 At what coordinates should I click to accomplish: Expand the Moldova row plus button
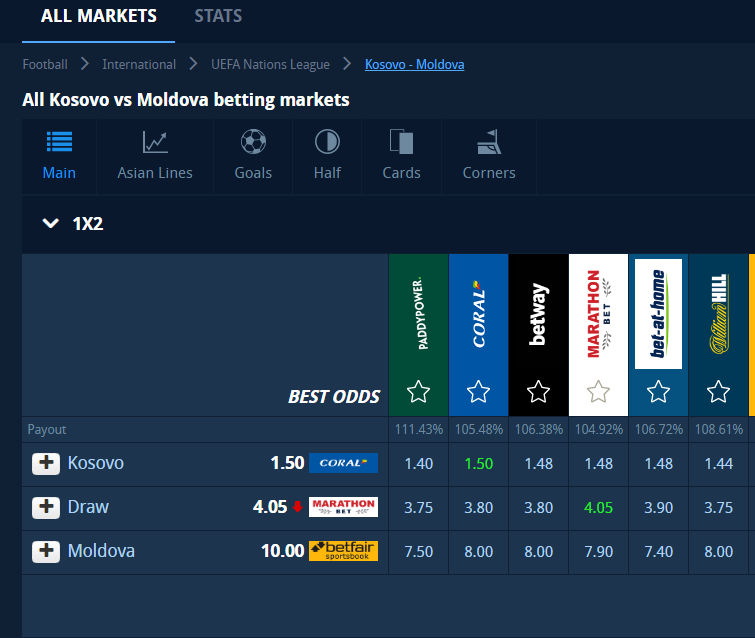coord(46,551)
